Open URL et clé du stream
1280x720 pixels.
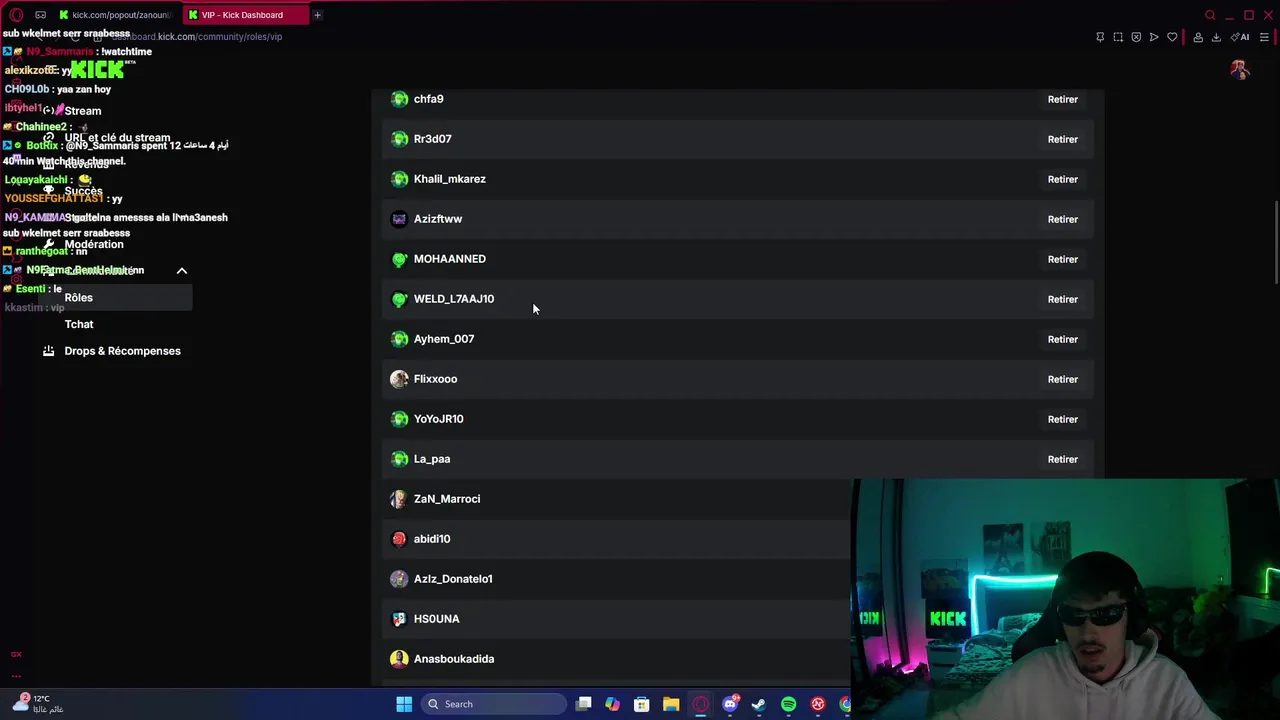click(x=117, y=138)
